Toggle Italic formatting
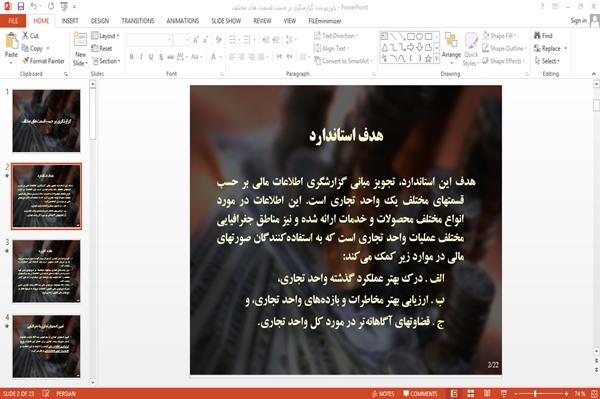600x399 pixels. point(141,57)
